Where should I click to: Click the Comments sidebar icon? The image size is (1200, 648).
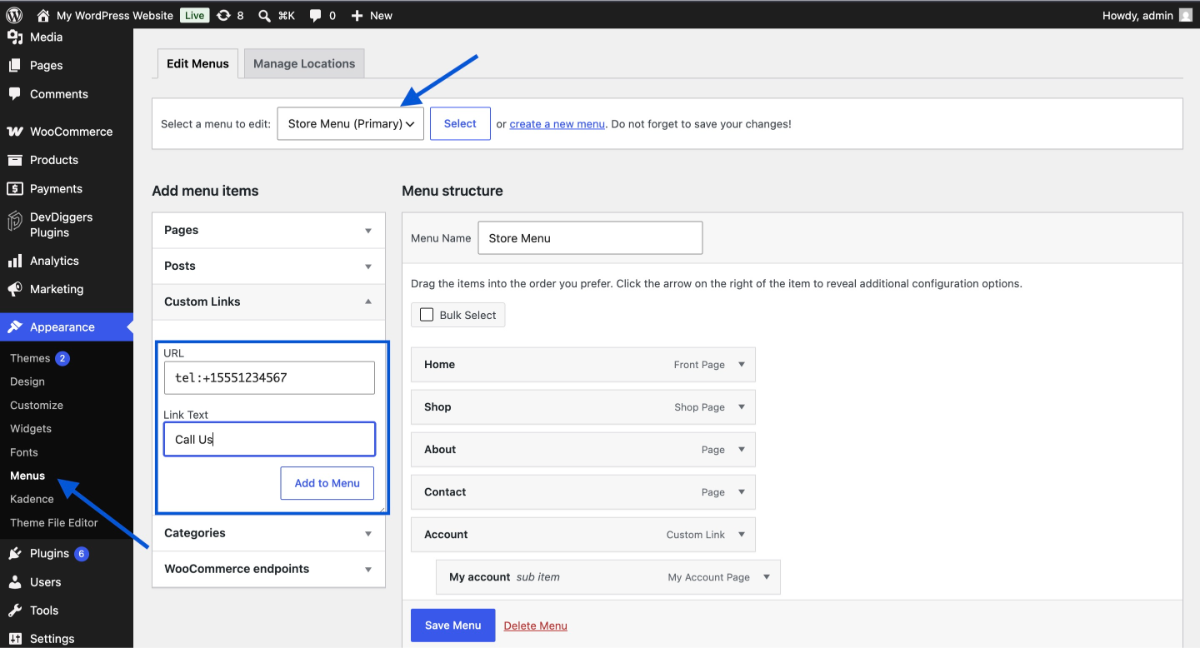pos(14,94)
